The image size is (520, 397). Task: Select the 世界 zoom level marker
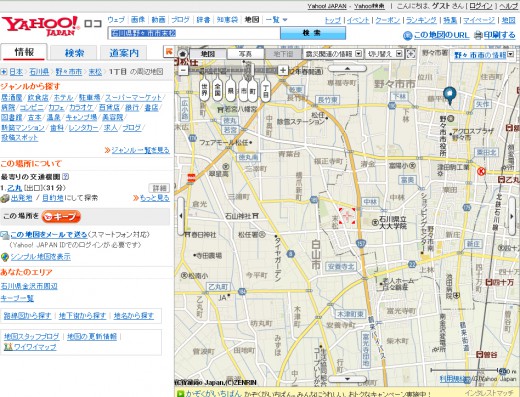[204, 90]
